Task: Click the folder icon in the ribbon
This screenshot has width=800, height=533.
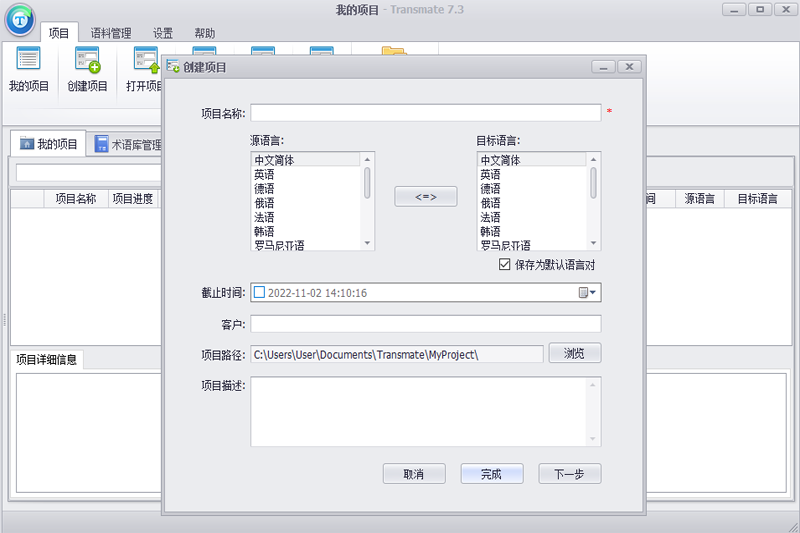Action: coord(394,50)
